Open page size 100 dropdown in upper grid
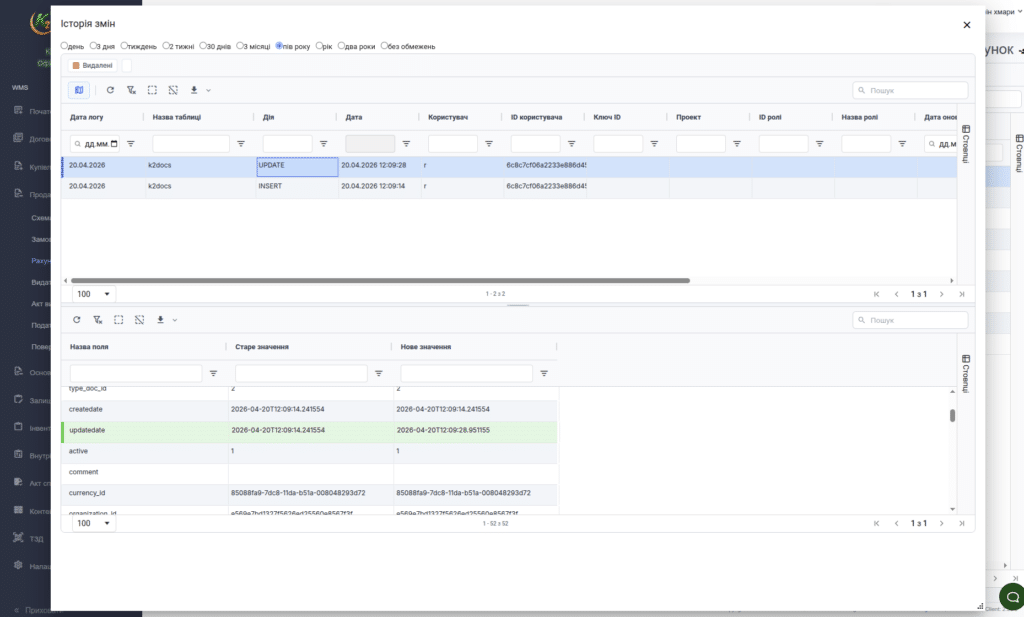This screenshot has width=1024, height=617. pyautogui.click(x=93, y=294)
